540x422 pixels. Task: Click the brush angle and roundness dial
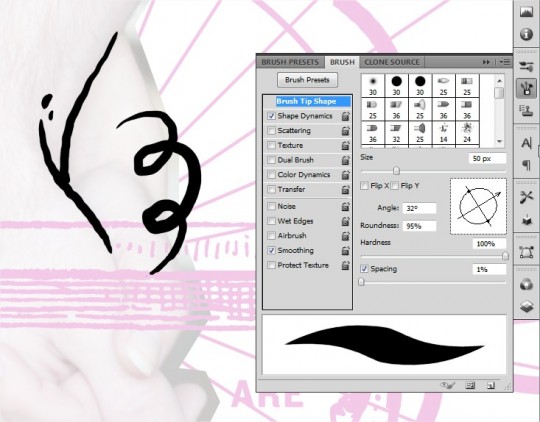pos(478,207)
